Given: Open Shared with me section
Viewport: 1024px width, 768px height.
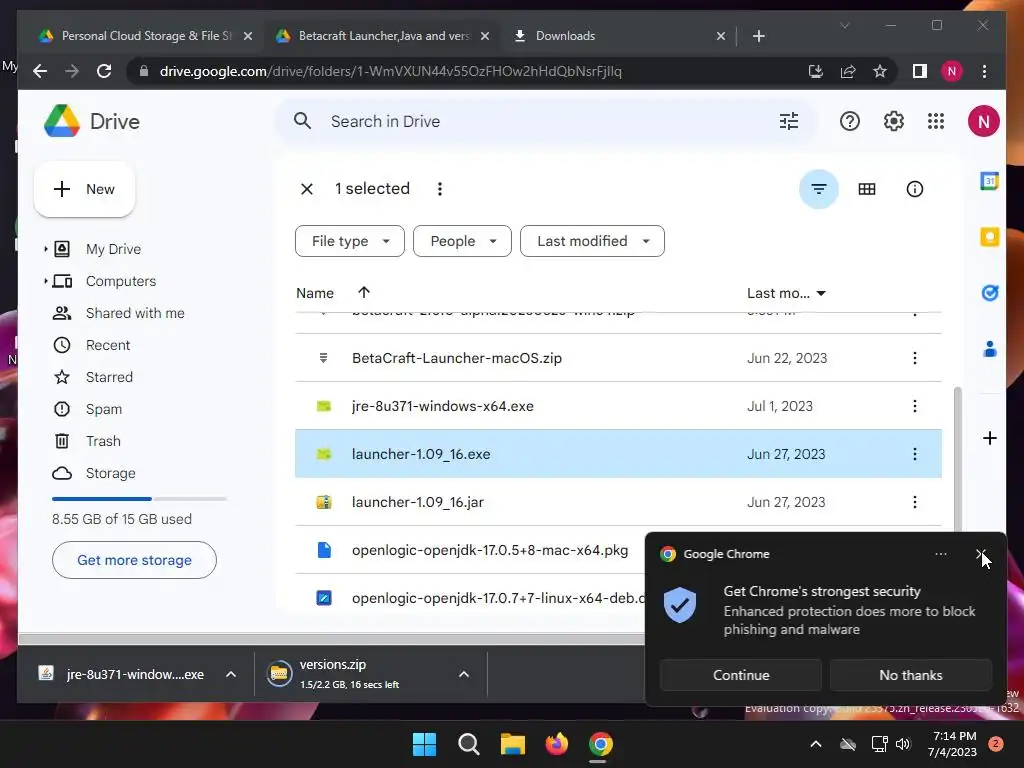Looking at the screenshot, I should (x=135, y=313).
